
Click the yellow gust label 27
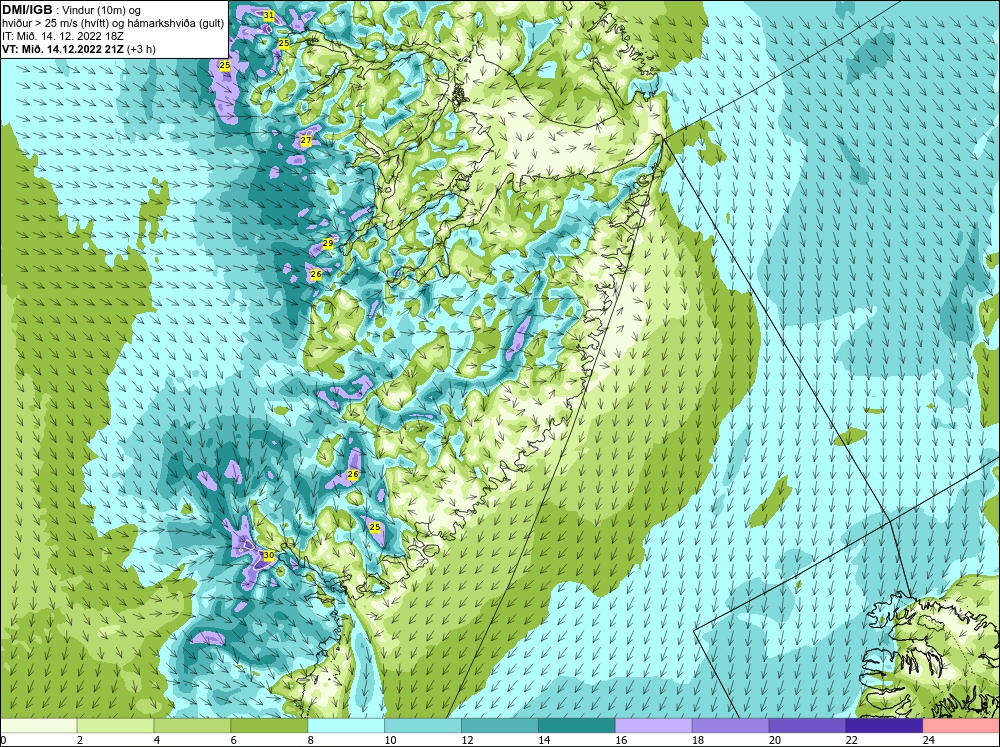305,140
